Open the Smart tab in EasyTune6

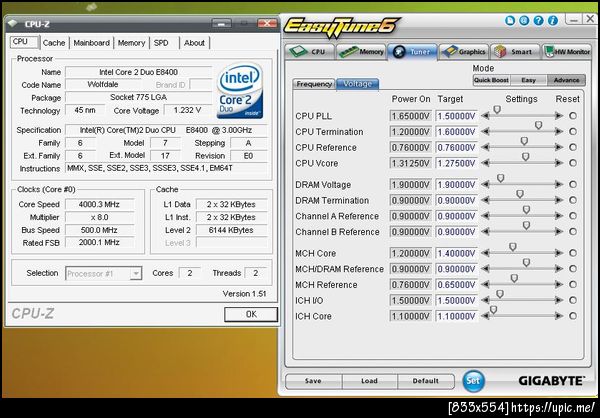coord(515,52)
